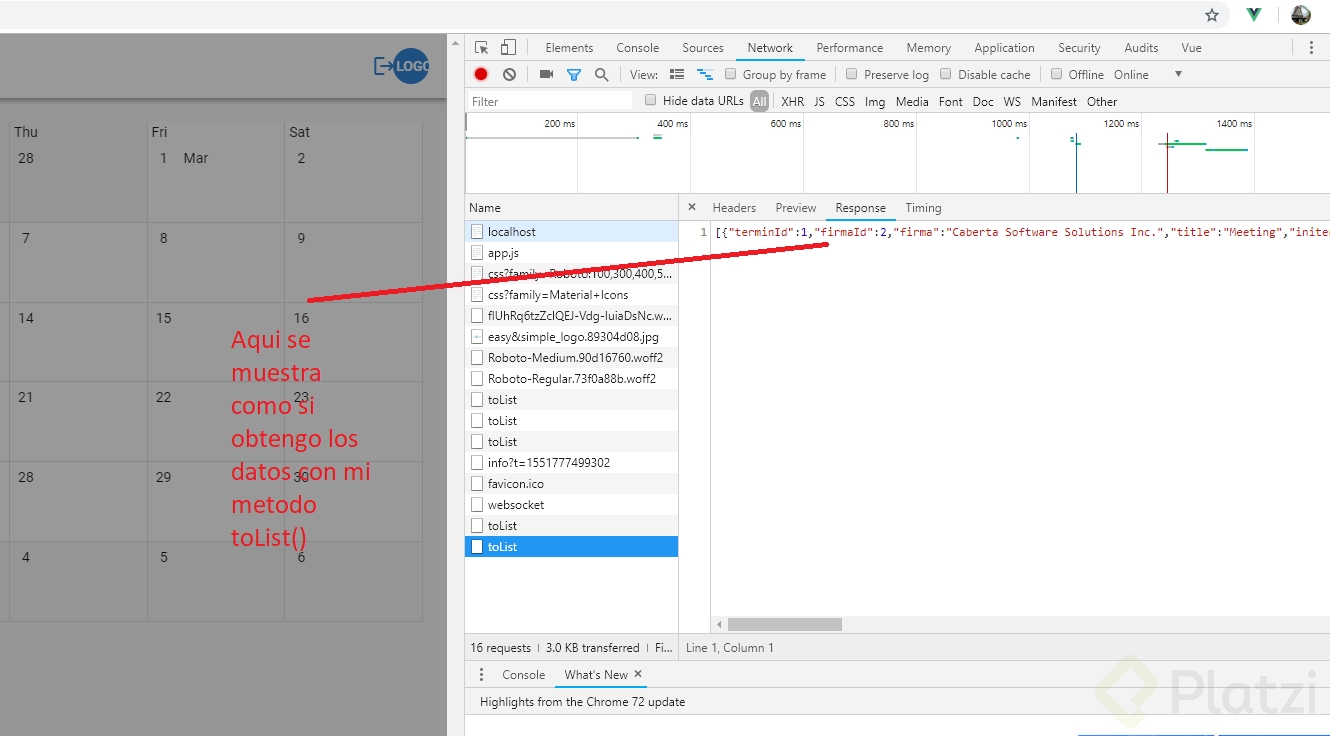Image resolution: width=1330 pixels, height=736 pixels.
Task: Show the request Headers tab
Action: (734, 208)
